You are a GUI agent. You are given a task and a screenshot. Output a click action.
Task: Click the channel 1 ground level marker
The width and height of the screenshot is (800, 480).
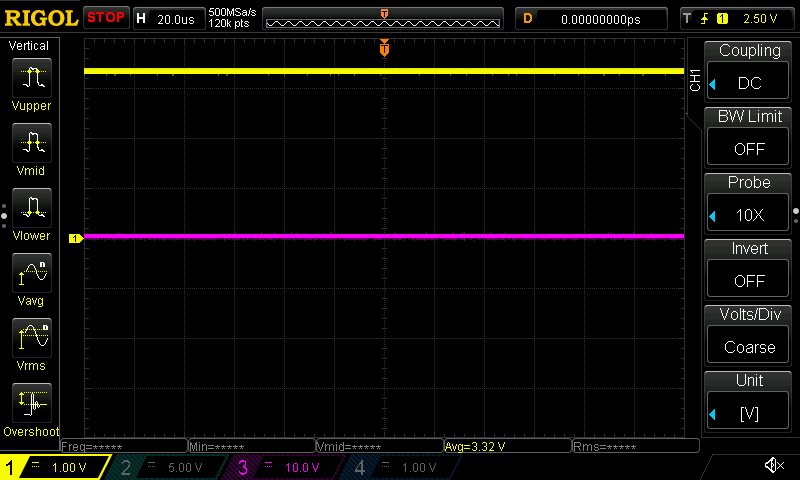click(76, 238)
